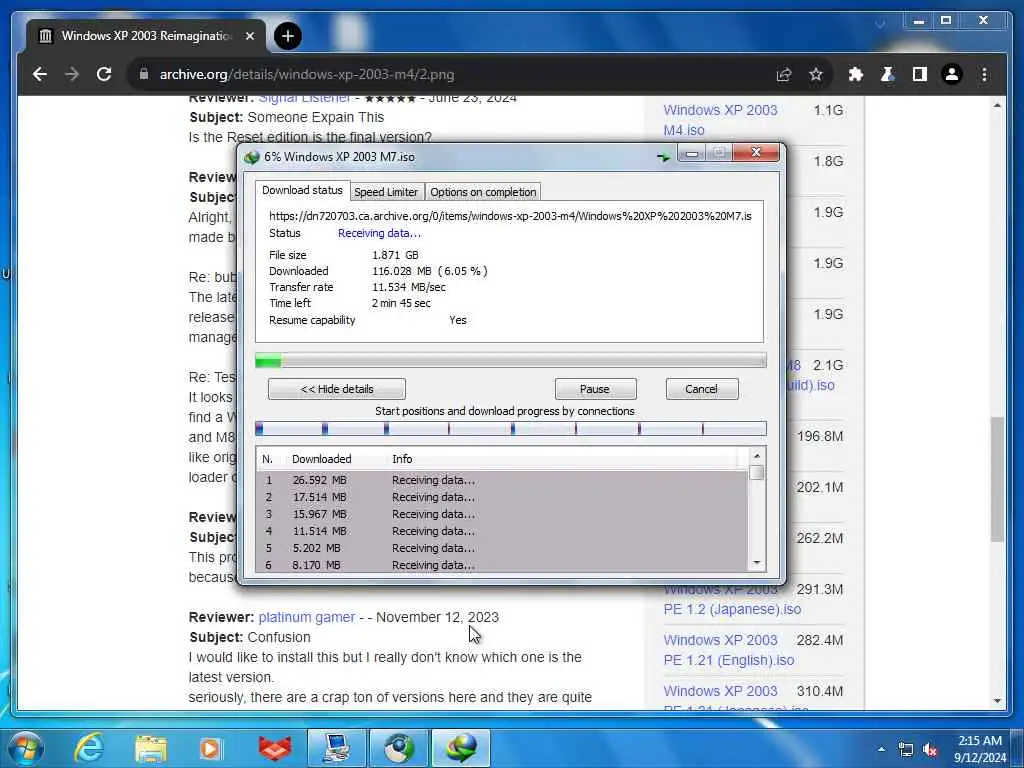Open the computer program taskbar icon
The width and height of the screenshot is (1024, 768).
pyautogui.click(x=337, y=748)
